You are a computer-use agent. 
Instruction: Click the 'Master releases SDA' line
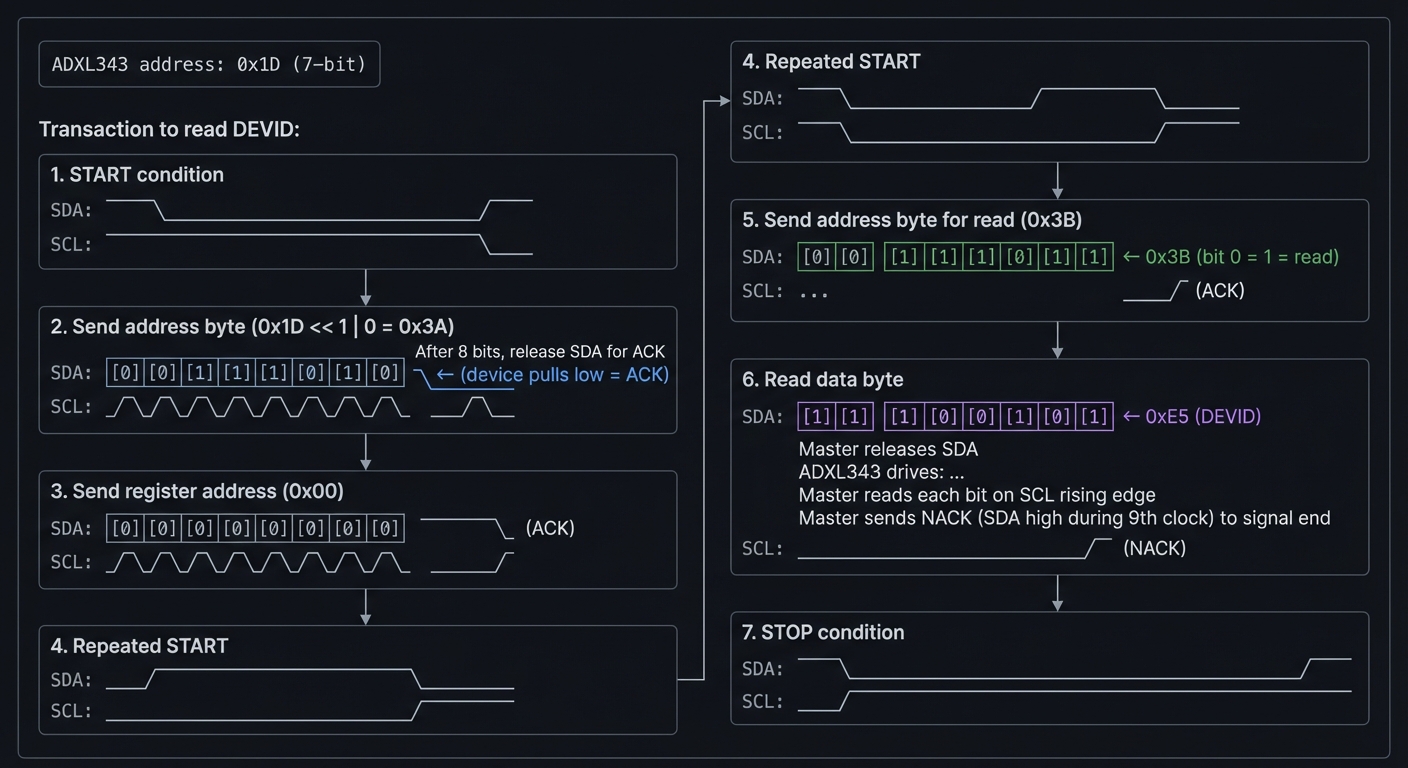click(888, 449)
